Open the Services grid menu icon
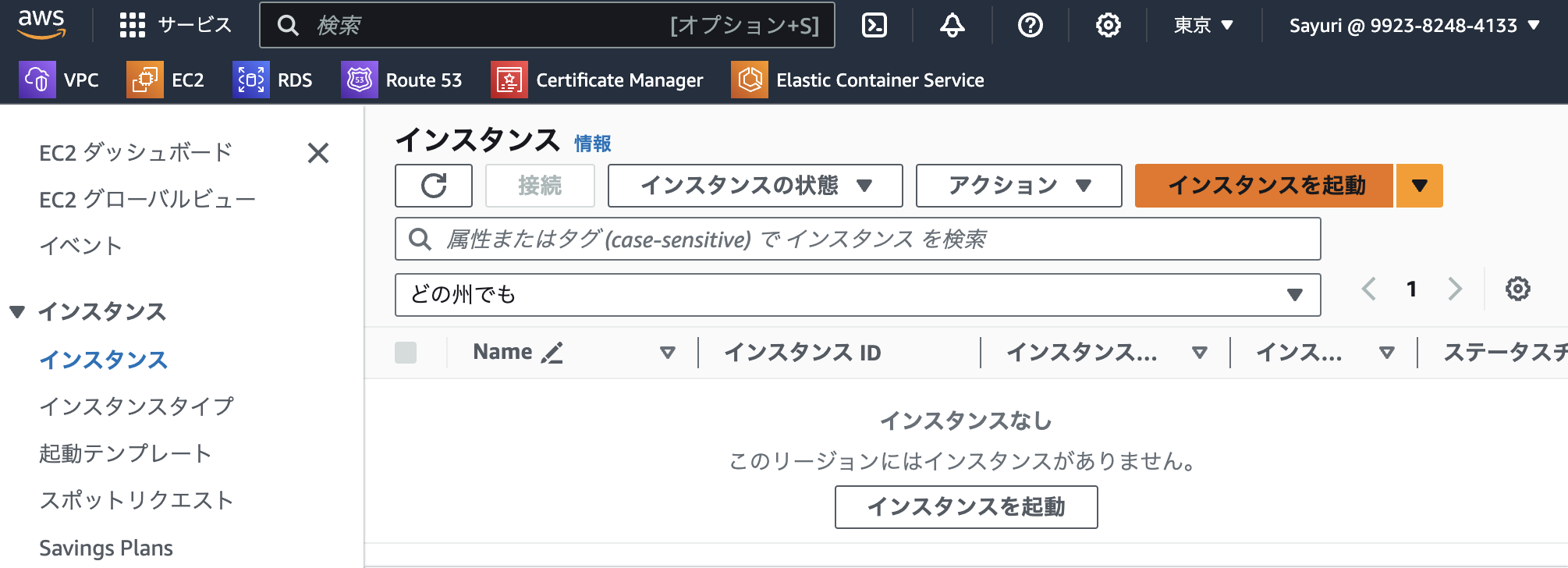The width and height of the screenshot is (1568, 568). click(133, 25)
